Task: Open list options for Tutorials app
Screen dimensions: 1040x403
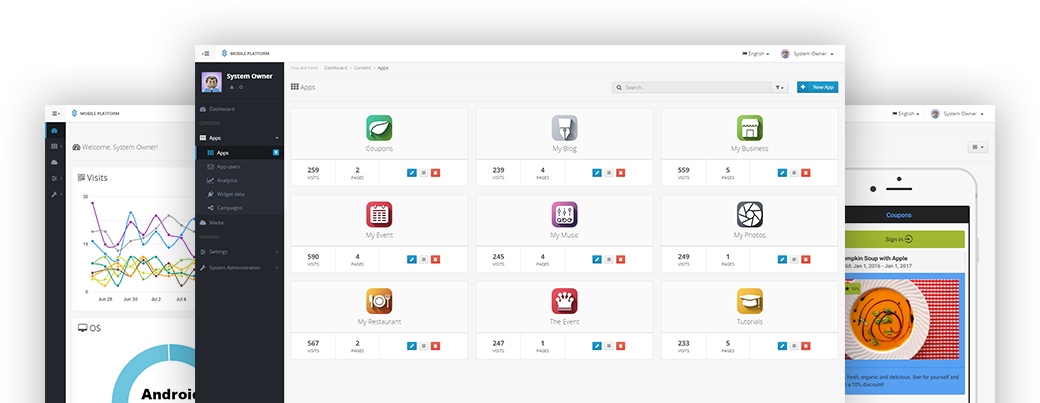Action: point(794,345)
